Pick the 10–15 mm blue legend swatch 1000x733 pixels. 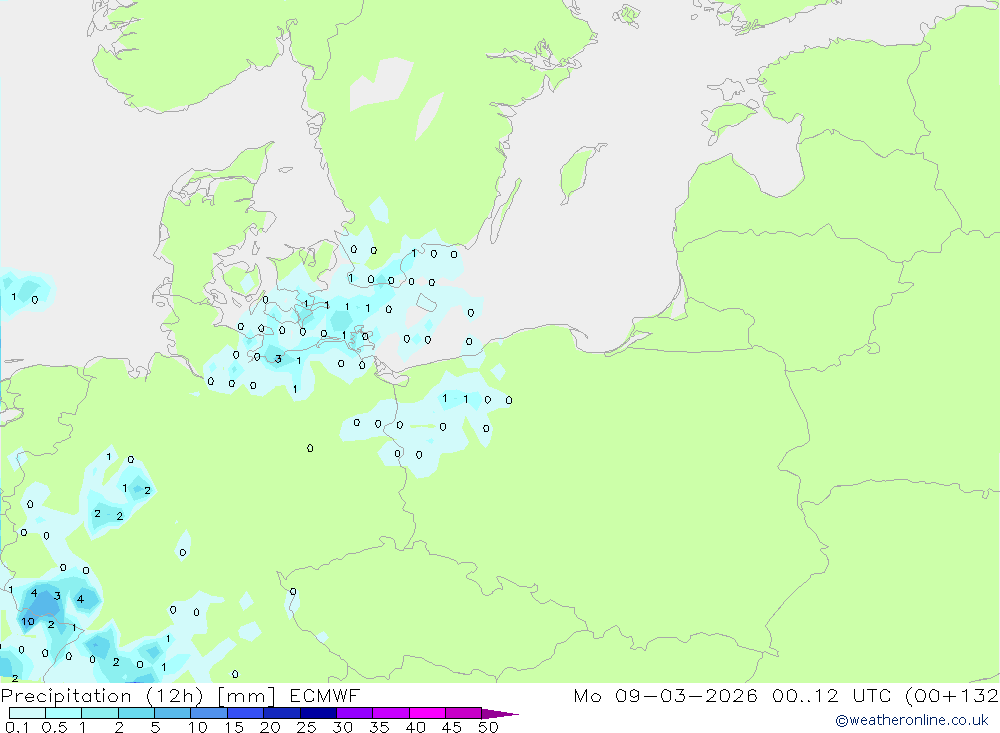tap(209, 713)
